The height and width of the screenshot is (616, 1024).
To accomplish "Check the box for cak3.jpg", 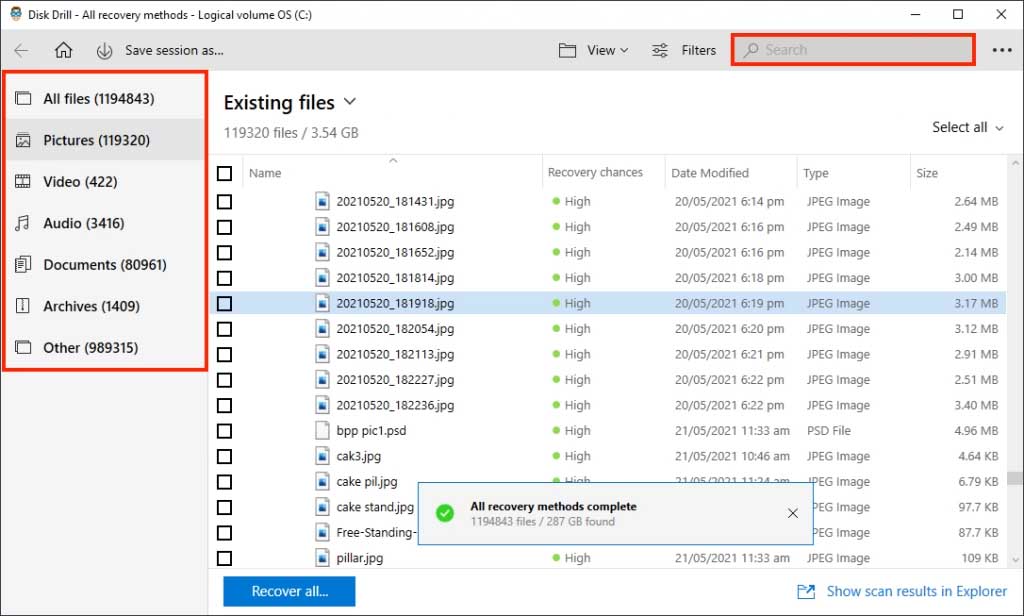I will (x=224, y=456).
